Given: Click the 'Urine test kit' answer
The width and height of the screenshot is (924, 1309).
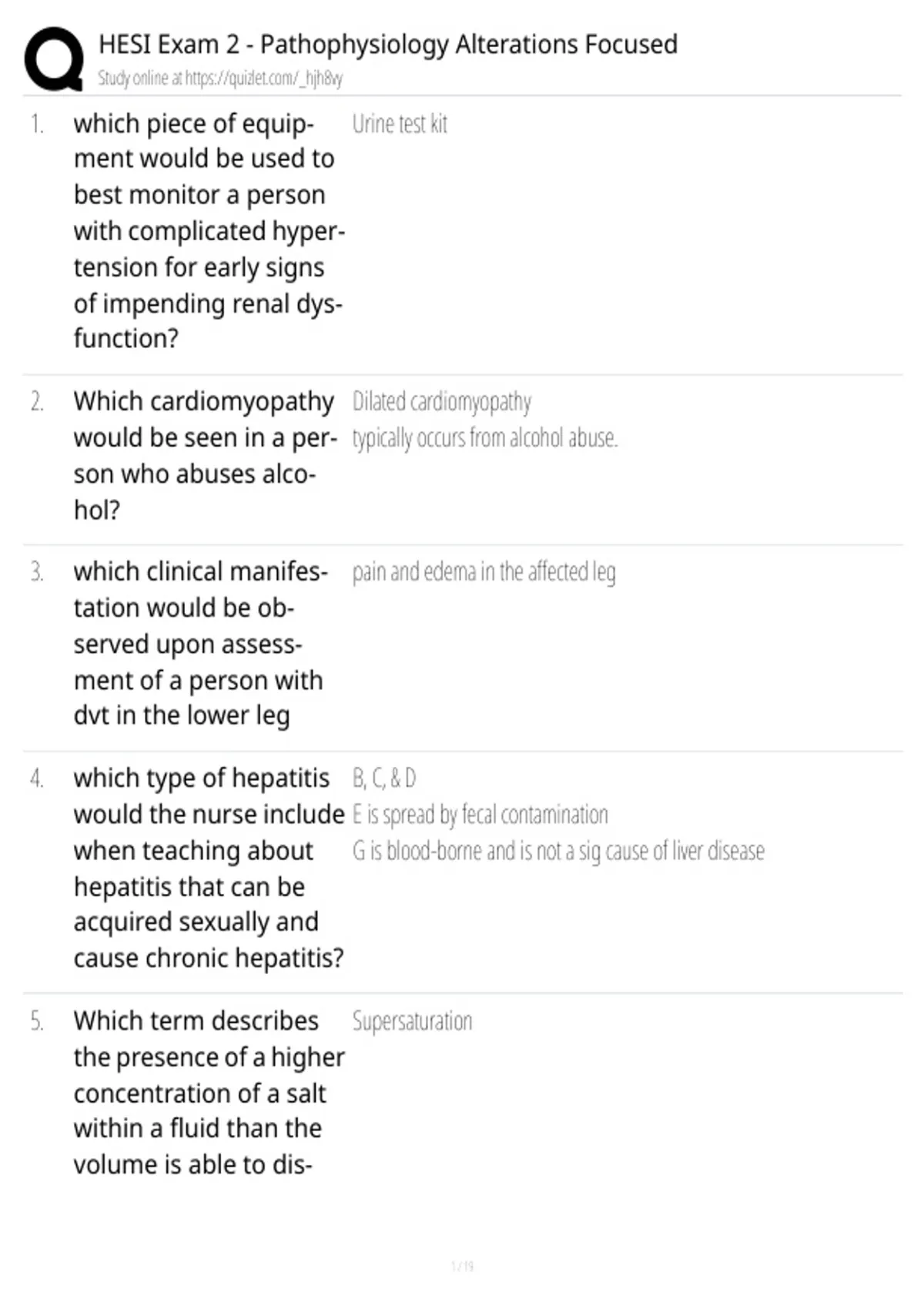Looking at the screenshot, I should tap(400, 124).
